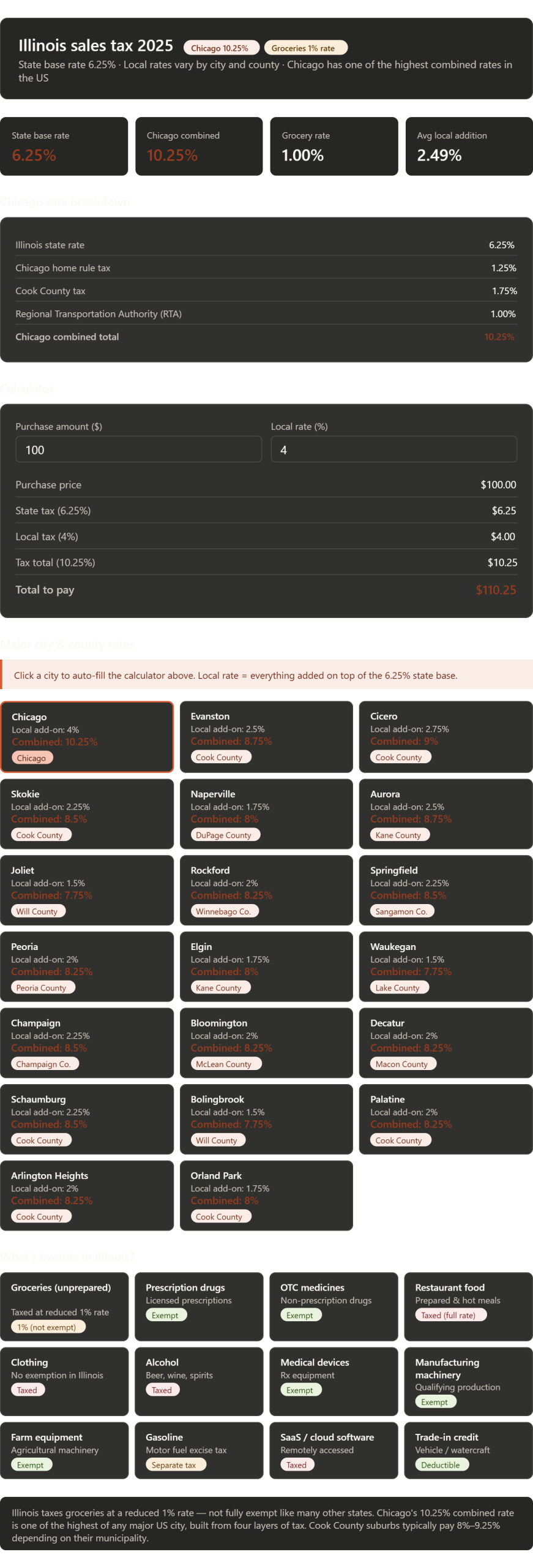
Task: Select the Schaumburg city card
Action: tap(87, 1119)
